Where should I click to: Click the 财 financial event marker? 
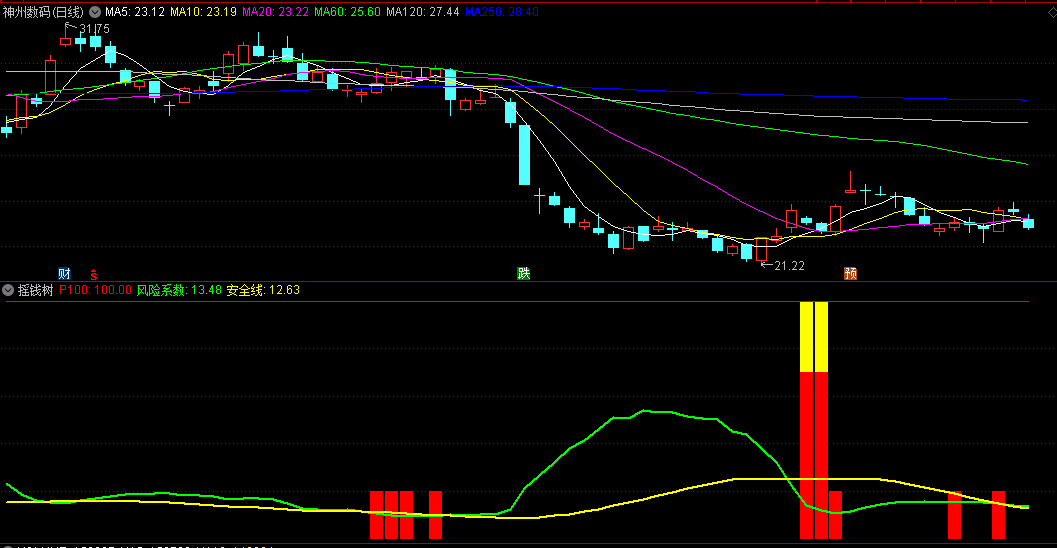pos(64,274)
